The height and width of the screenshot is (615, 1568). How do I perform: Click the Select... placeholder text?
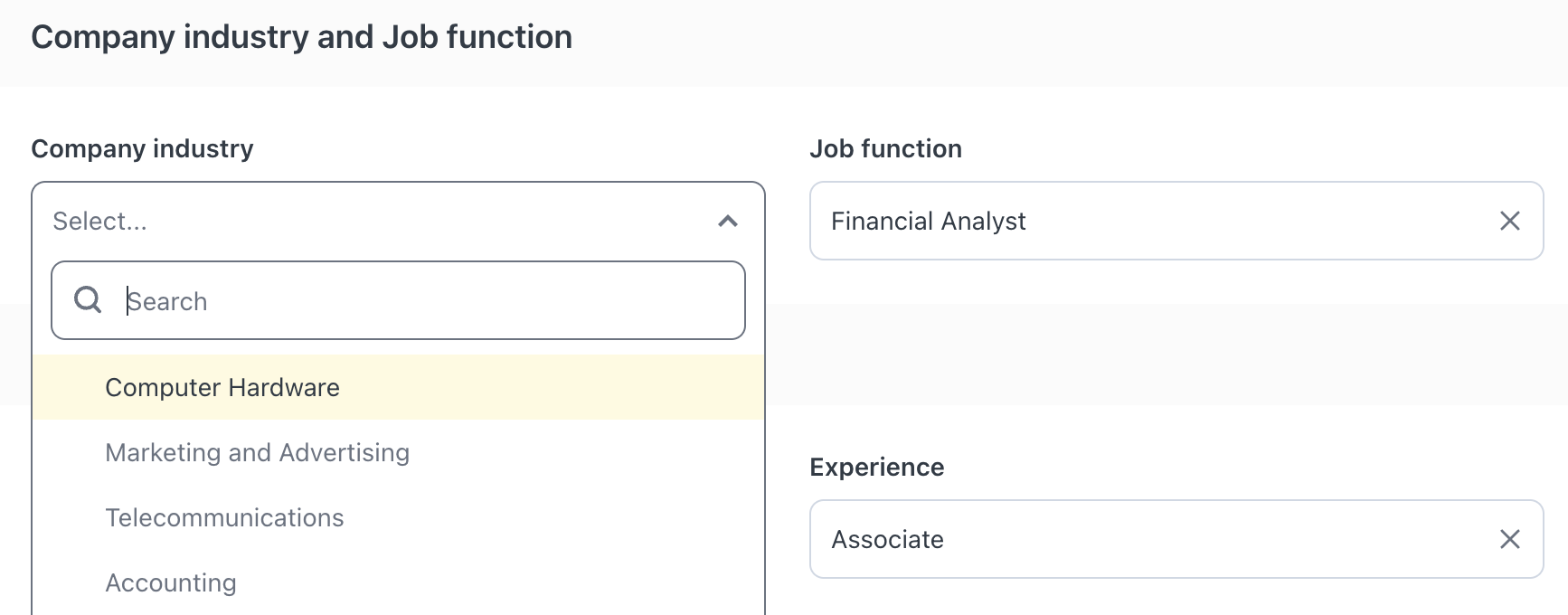point(99,222)
